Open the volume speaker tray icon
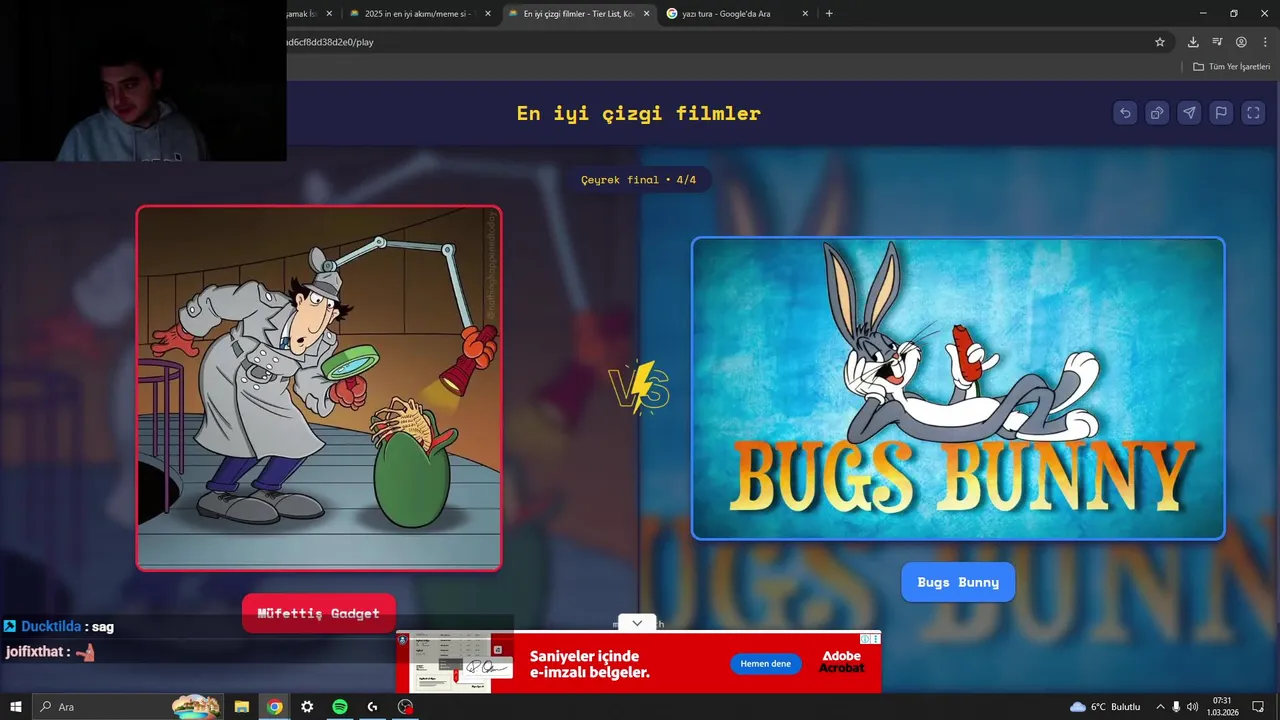The width and height of the screenshot is (1280, 720). point(1192,706)
